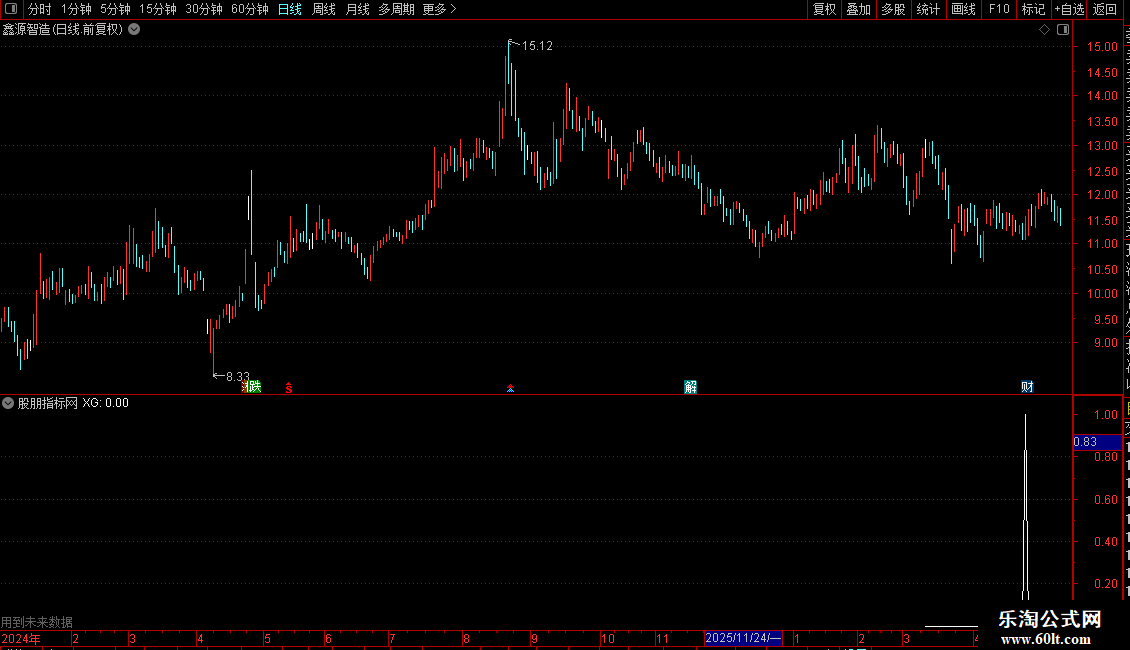
Task: Open the 股朋指标网 indicator dropdown
Action: (x=8, y=404)
